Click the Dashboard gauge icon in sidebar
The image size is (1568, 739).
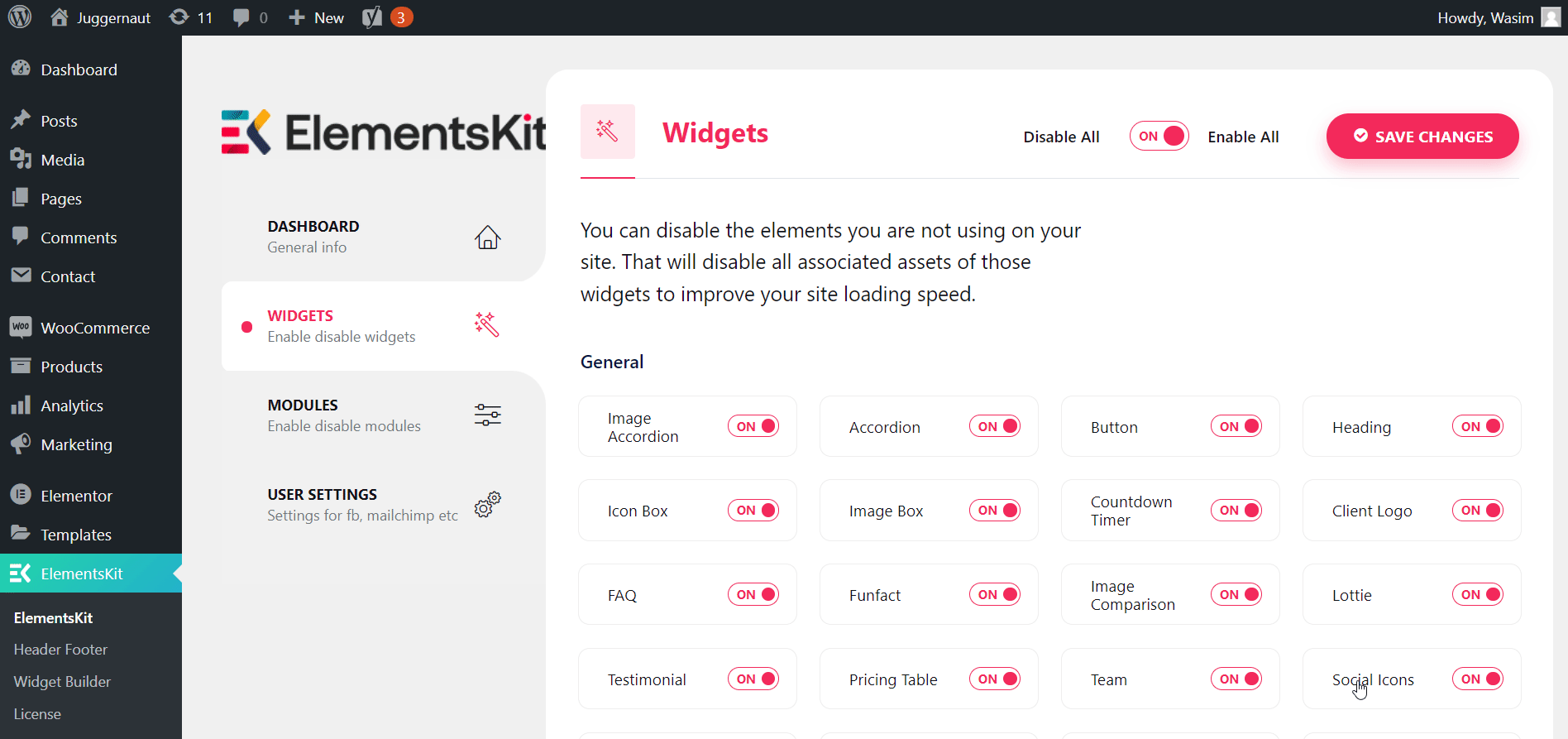[x=21, y=69]
